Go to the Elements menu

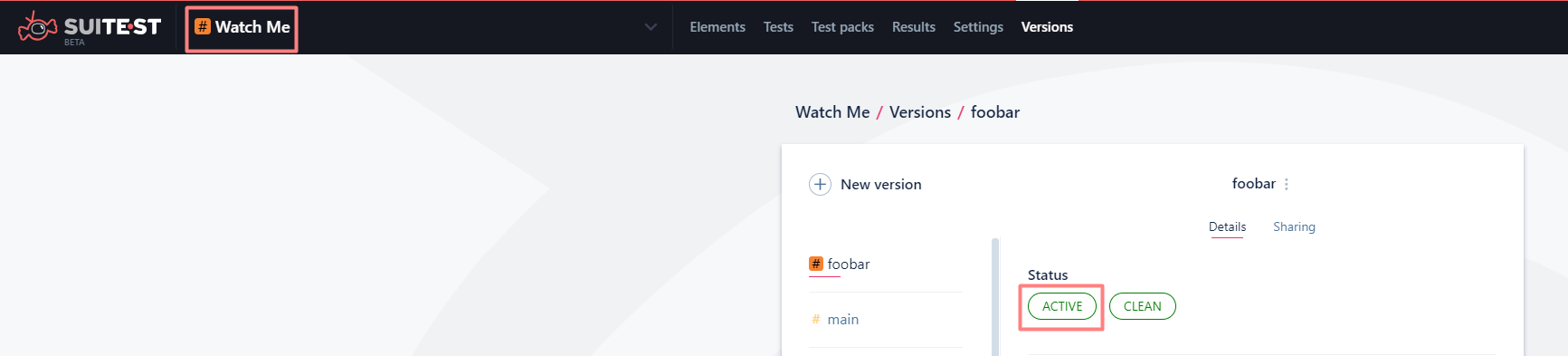click(717, 27)
